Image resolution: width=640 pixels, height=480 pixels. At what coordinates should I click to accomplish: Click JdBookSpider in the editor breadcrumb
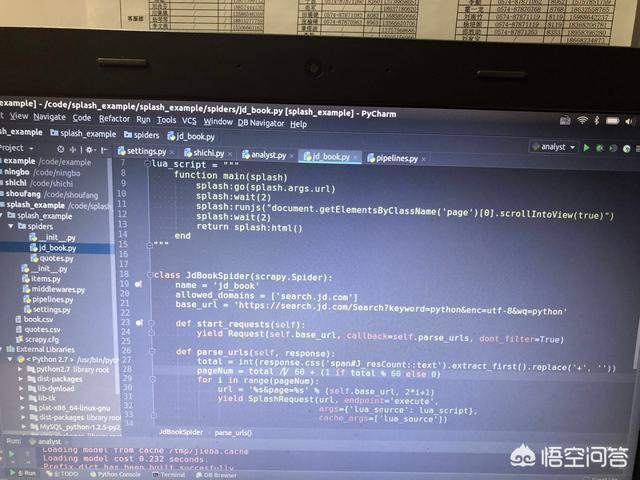(x=181, y=432)
